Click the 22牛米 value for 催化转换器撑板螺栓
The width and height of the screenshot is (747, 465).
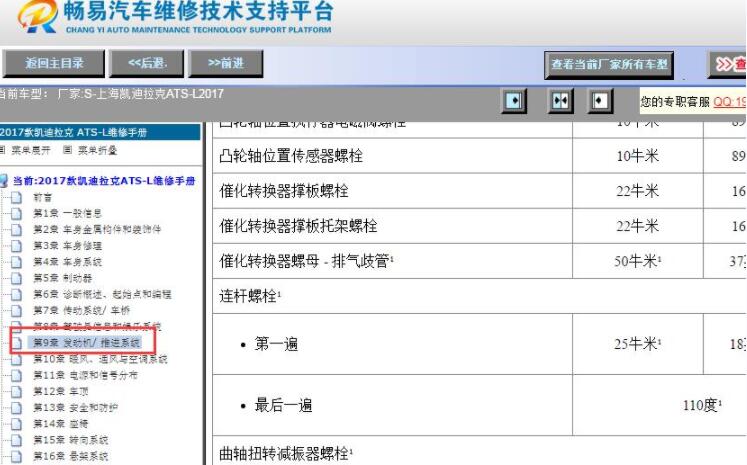click(x=637, y=191)
